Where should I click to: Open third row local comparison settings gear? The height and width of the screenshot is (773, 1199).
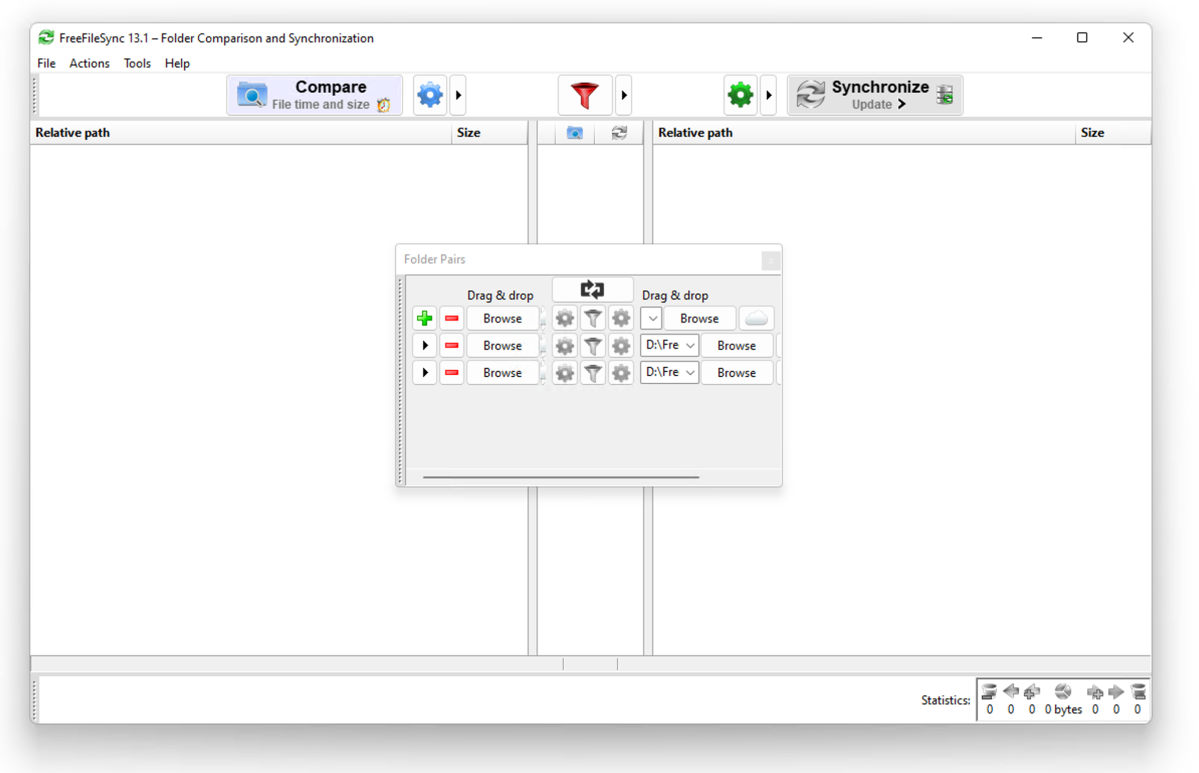click(x=564, y=372)
